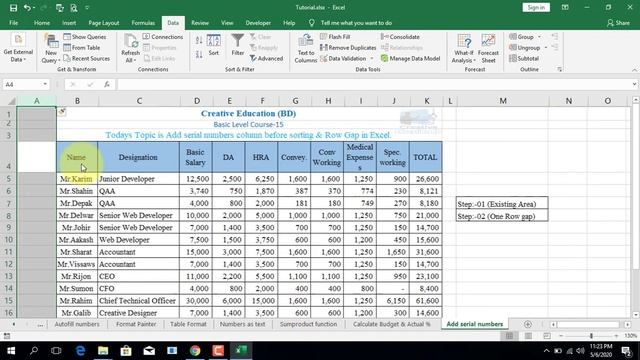The image size is (640, 360).
Task: Click the Name header cell
Action: 77,157
